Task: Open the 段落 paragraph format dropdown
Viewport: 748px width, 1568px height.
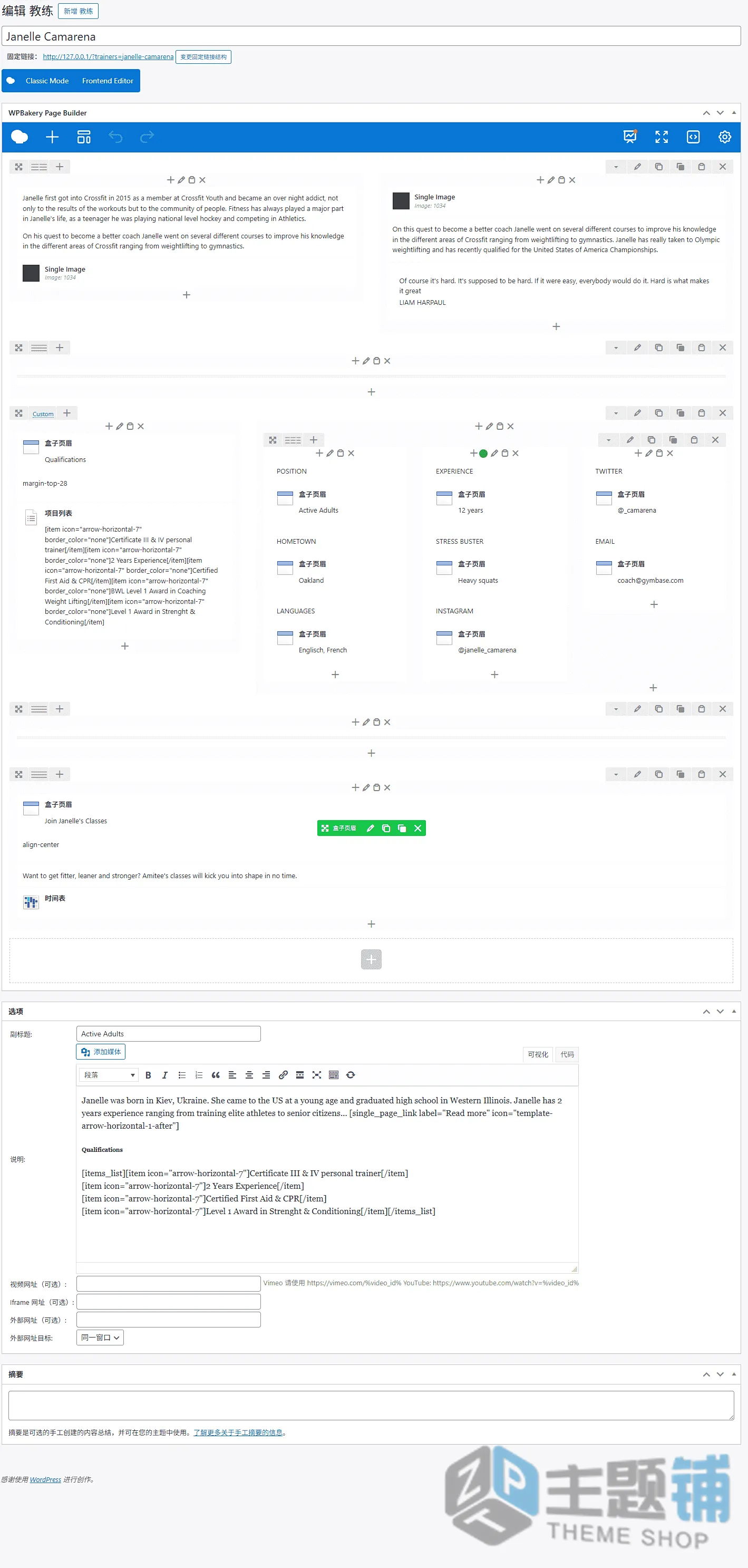Action: [109, 1075]
